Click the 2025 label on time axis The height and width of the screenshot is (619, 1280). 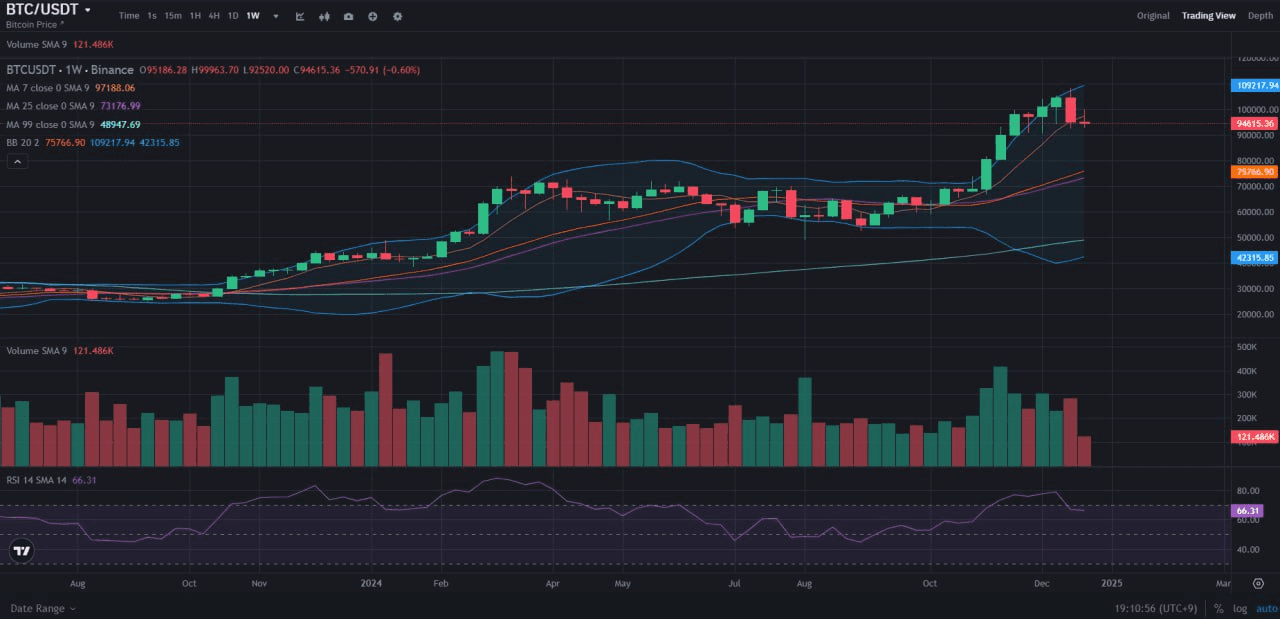tap(1111, 582)
